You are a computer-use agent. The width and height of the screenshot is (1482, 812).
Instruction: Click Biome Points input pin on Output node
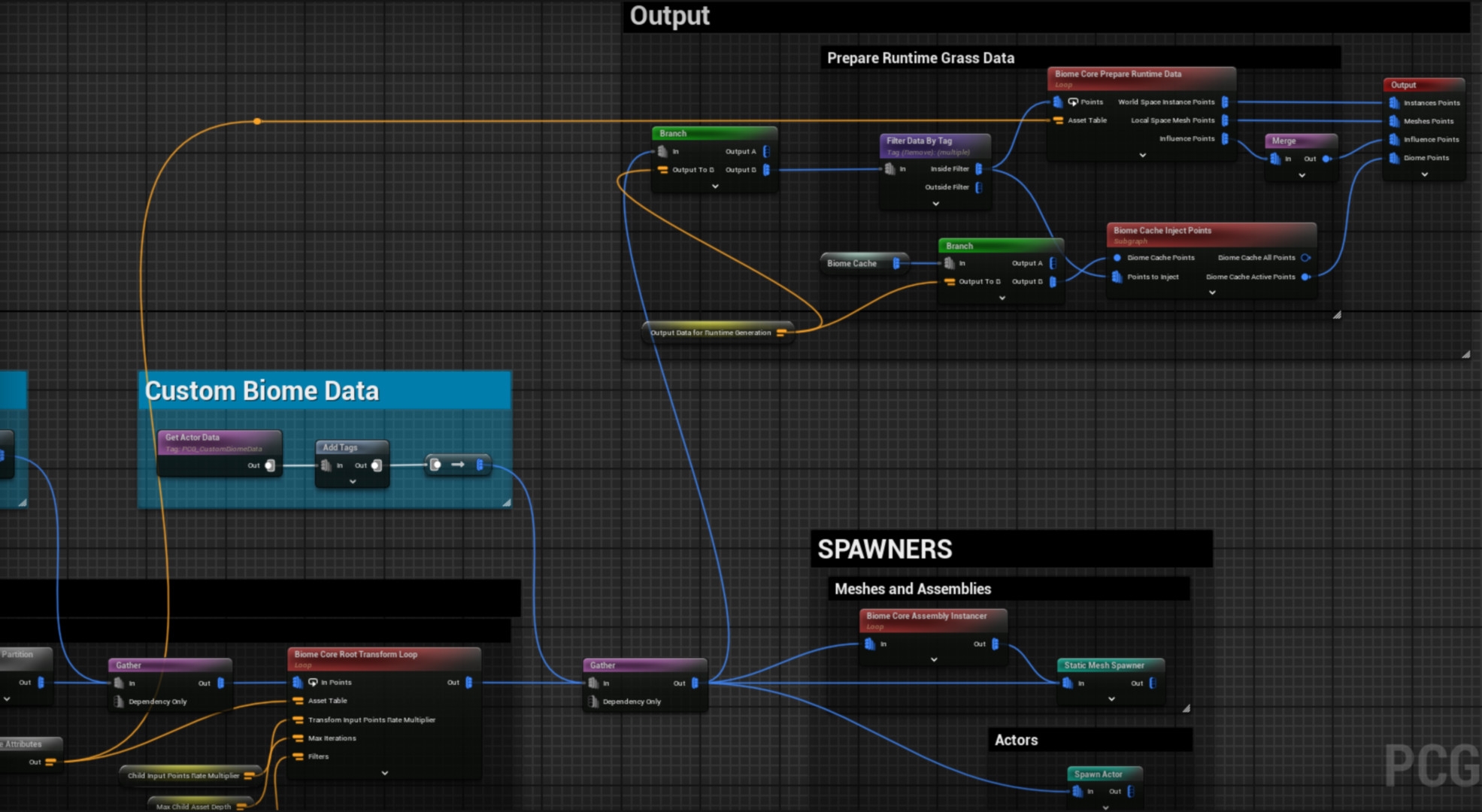(x=1394, y=158)
